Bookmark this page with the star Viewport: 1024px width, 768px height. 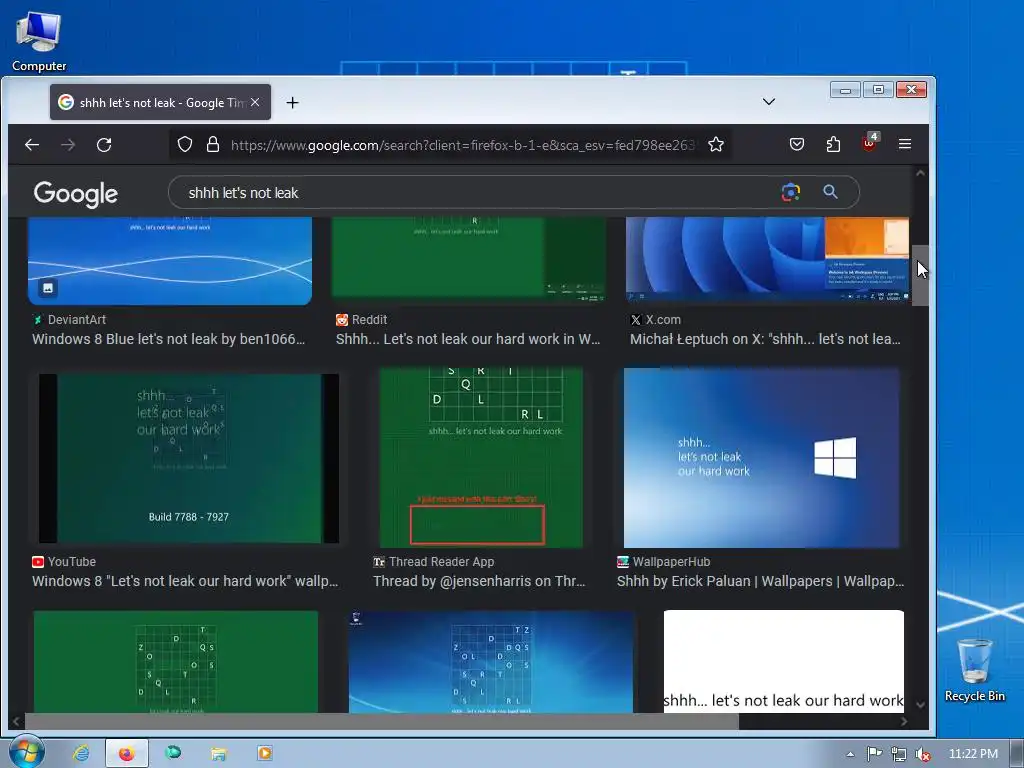point(716,144)
